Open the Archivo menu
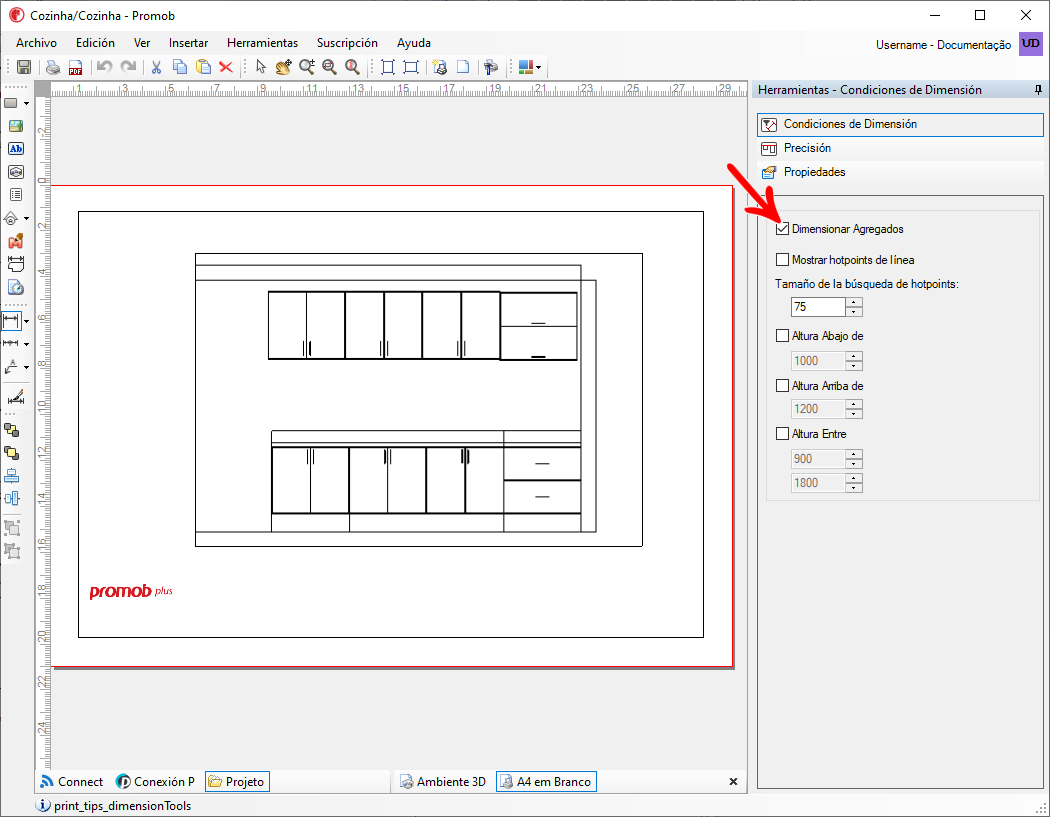This screenshot has height=826, width=1057. point(36,43)
